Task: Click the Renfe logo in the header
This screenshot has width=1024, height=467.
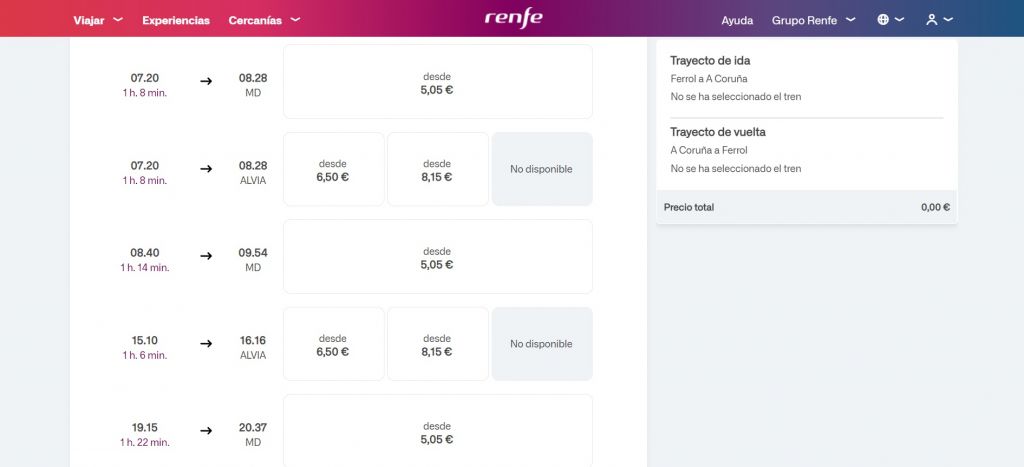Action: click(x=513, y=18)
